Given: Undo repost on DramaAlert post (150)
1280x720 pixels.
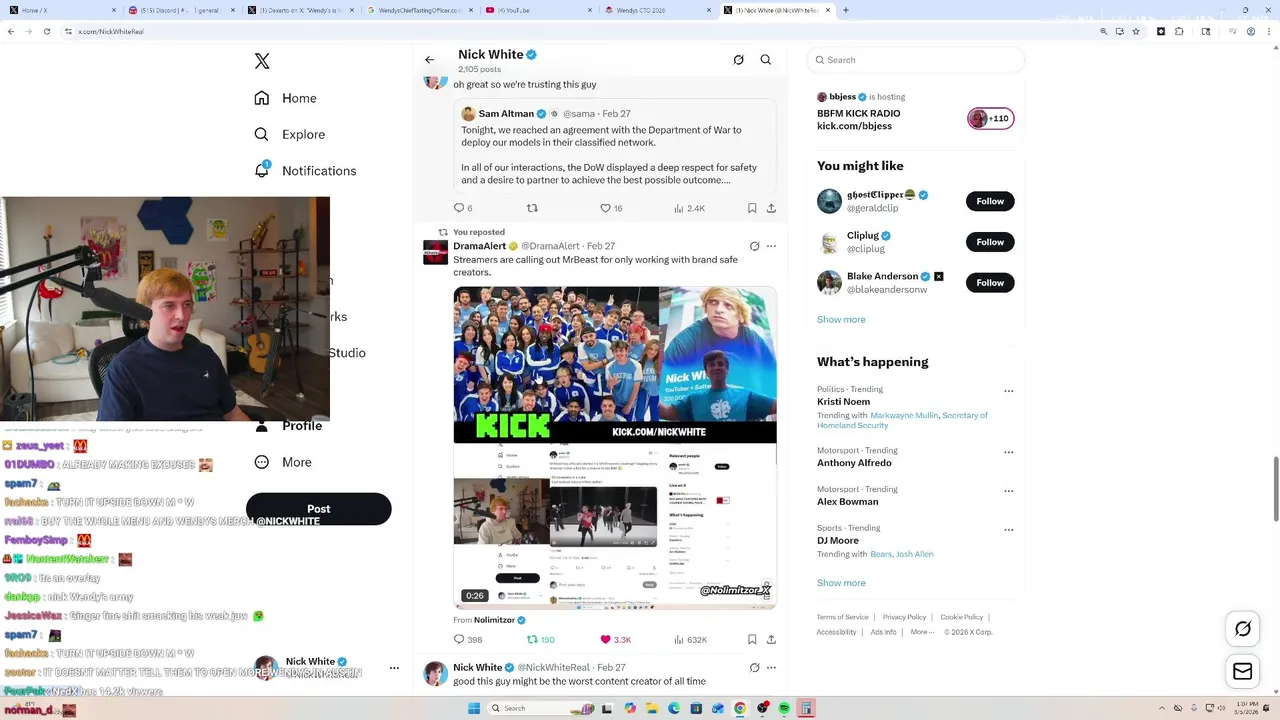Looking at the screenshot, I should click(x=540, y=640).
